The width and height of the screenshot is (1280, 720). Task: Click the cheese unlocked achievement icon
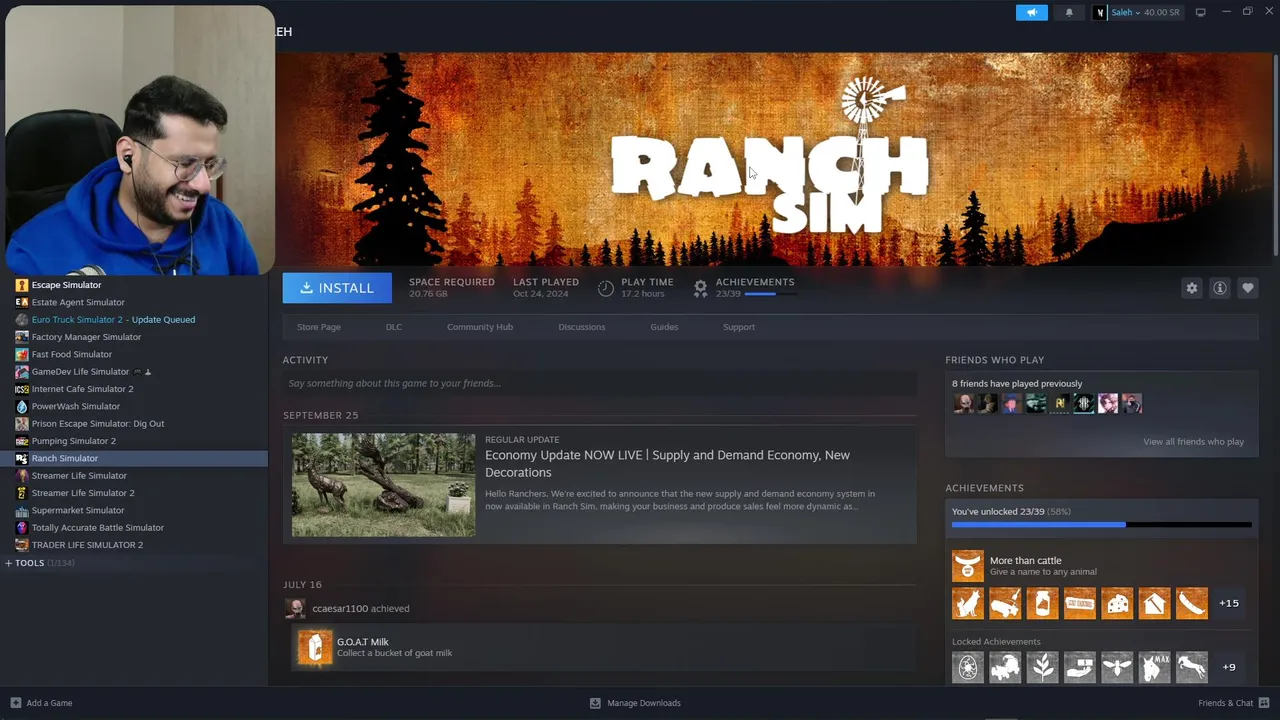[1117, 603]
